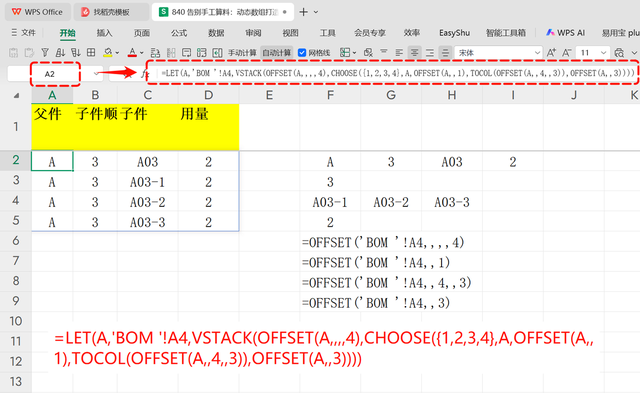Open the 数据 ribbon tab
Image resolution: width=640 pixels, height=393 pixels.
[216, 33]
